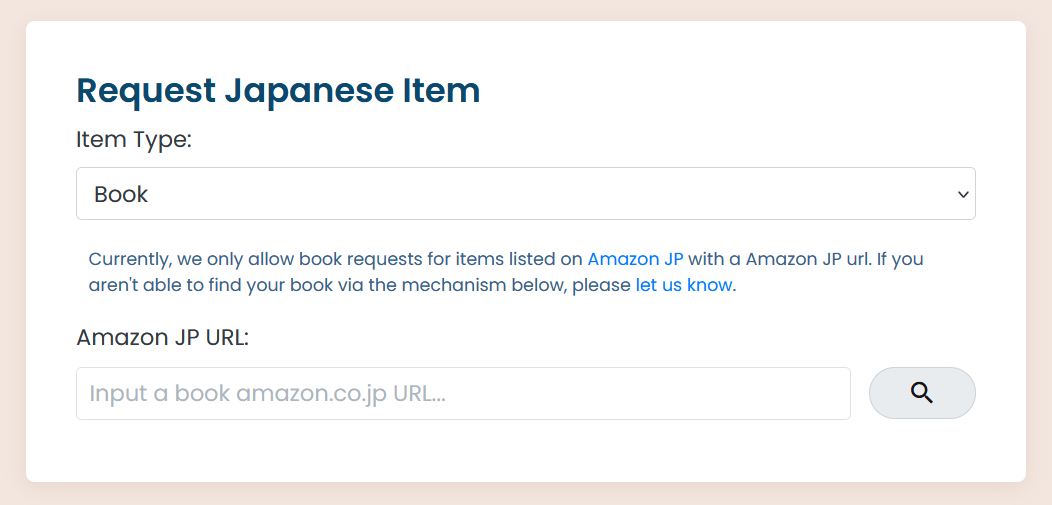Screen dimensions: 1052x505
Task: Click the word 'Request' in the title
Action: pyautogui.click(x=146, y=91)
